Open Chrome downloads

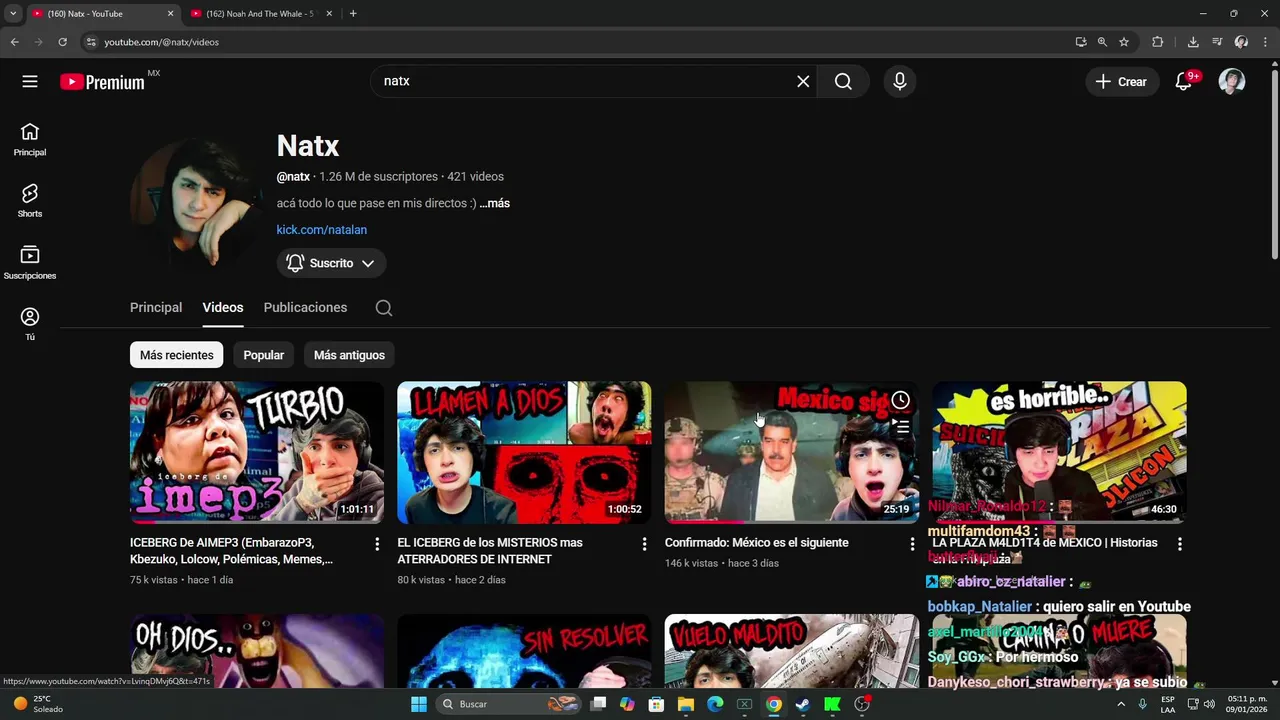tap(1193, 42)
